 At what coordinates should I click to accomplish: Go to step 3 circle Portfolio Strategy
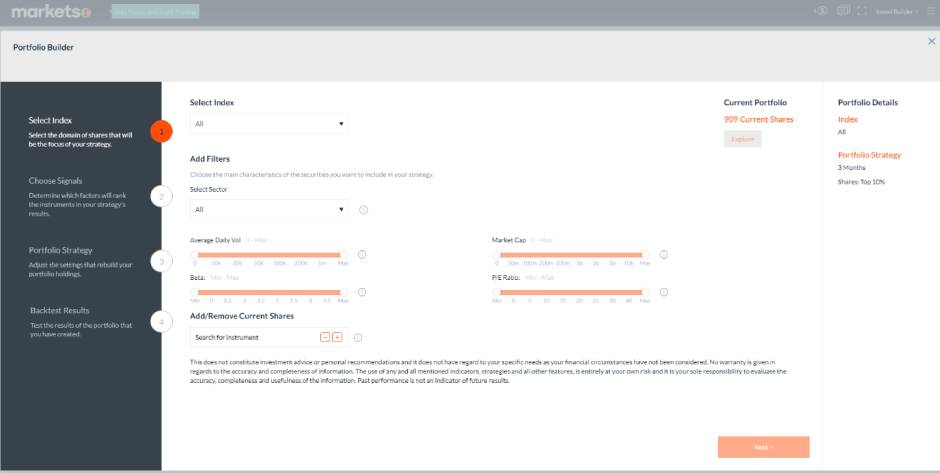pyautogui.click(x=161, y=261)
